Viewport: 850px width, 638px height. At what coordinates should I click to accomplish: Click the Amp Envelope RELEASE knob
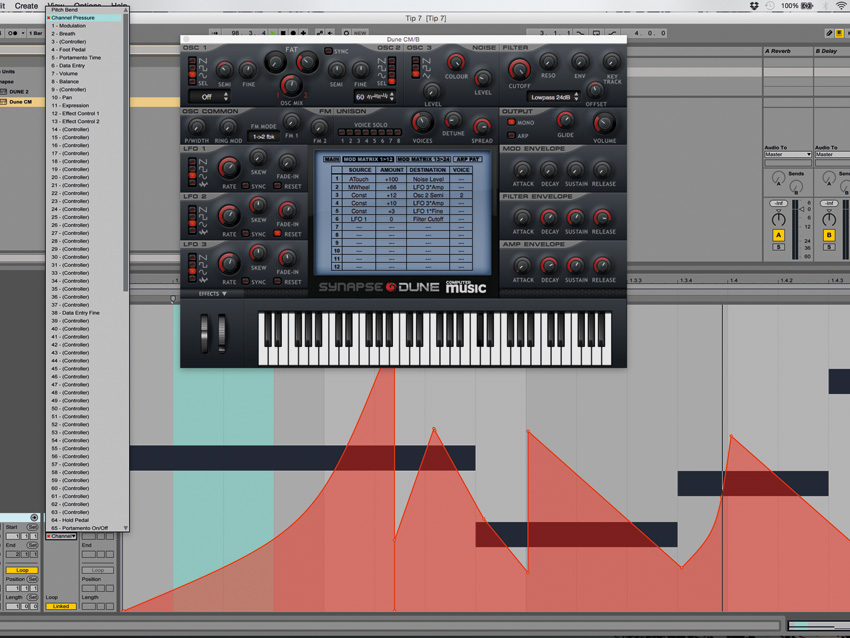(x=602, y=266)
